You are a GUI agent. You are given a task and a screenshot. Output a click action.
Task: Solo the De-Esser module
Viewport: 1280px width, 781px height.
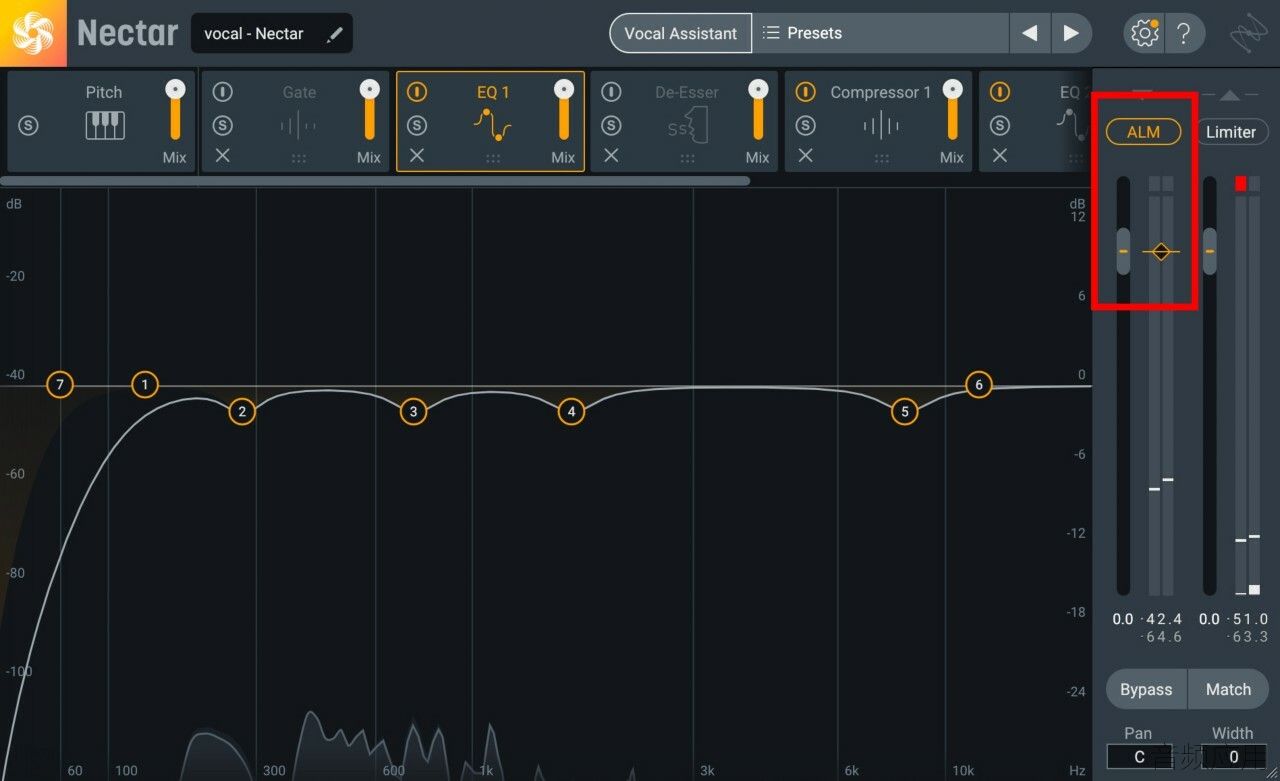pyautogui.click(x=611, y=126)
